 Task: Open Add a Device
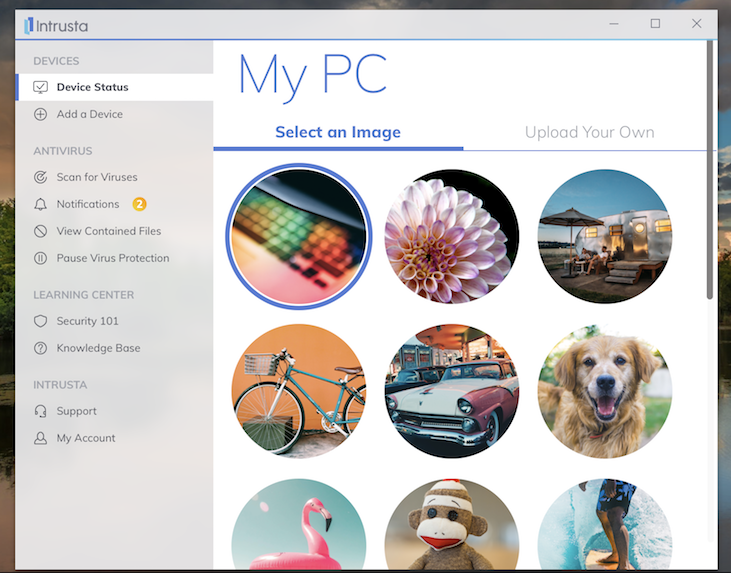(x=115, y=114)
